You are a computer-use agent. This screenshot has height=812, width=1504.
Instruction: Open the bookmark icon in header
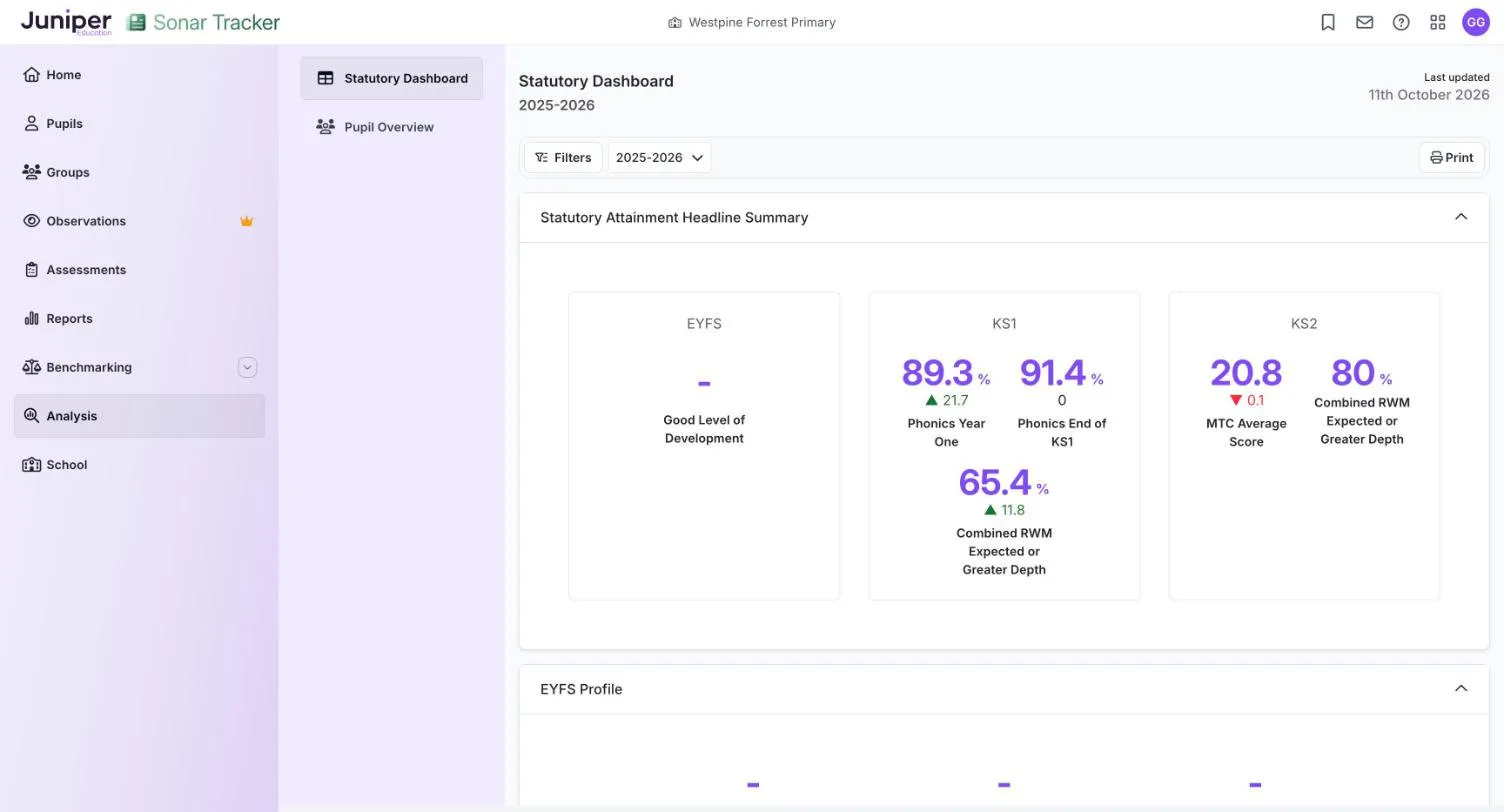coord(1328,22)
